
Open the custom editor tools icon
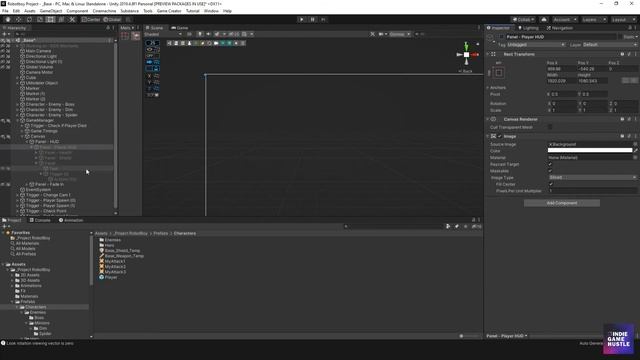coord(72,19)
